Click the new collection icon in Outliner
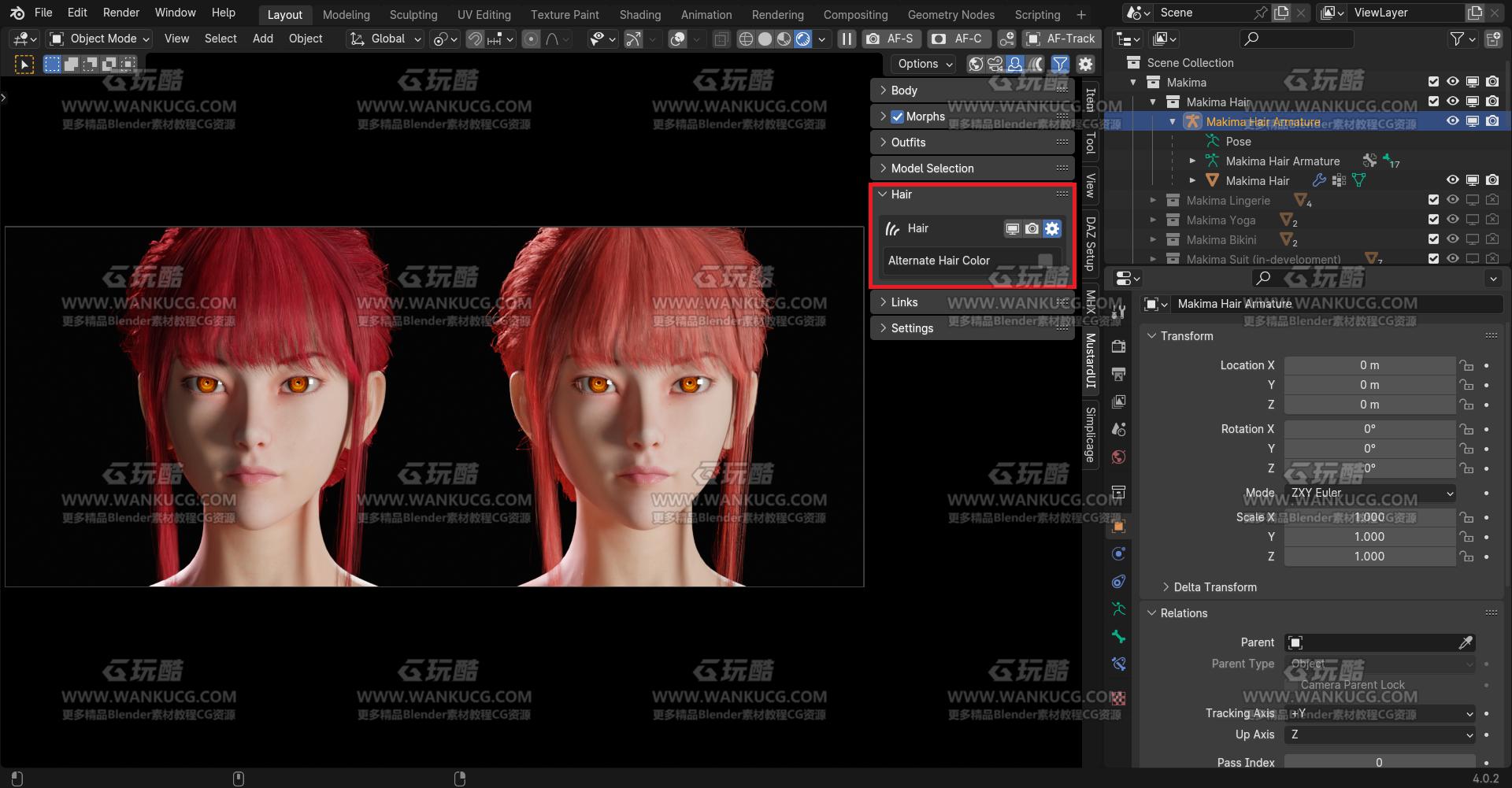The height and width of the screenshot is (788, 1512). [x=1492, y=39]
